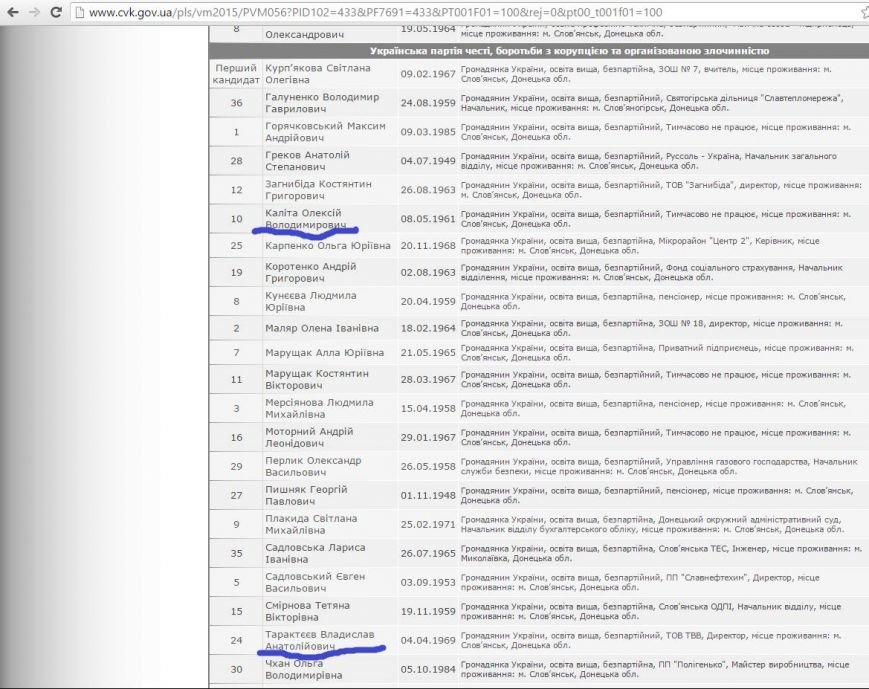Screen dimensions: 869x689
Task: Click the birth date 08.05.1961
Action: (428, 219)
